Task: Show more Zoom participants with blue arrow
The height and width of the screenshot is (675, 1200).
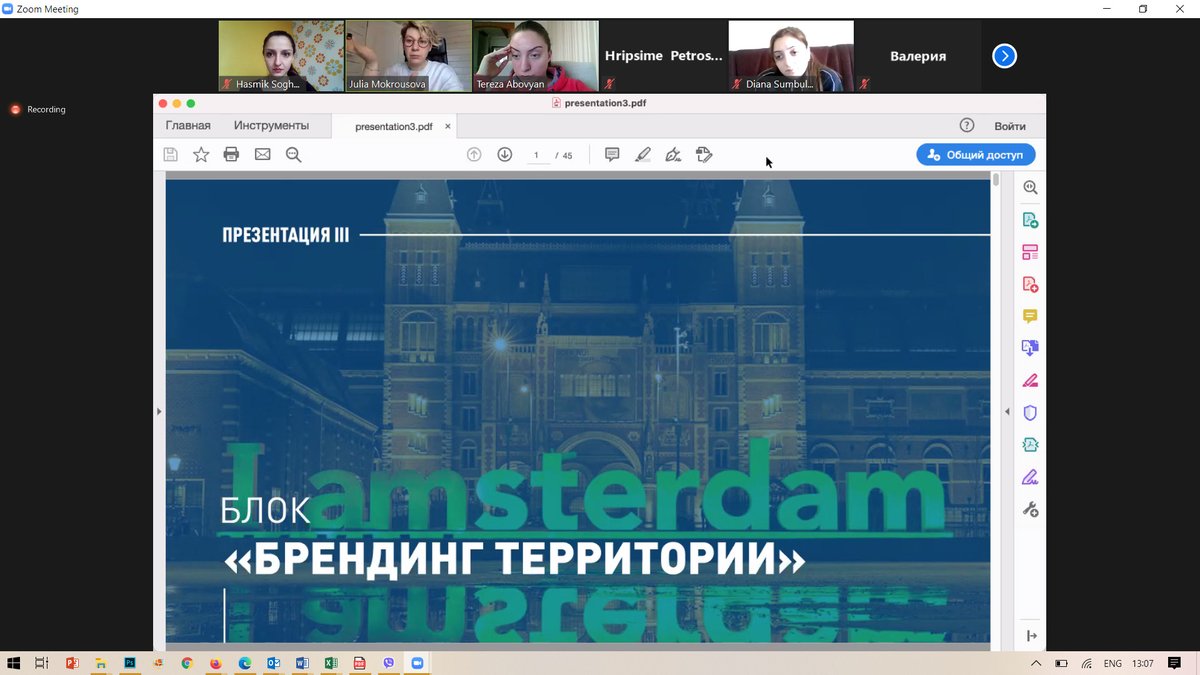Action: (x=1004, y=56)
